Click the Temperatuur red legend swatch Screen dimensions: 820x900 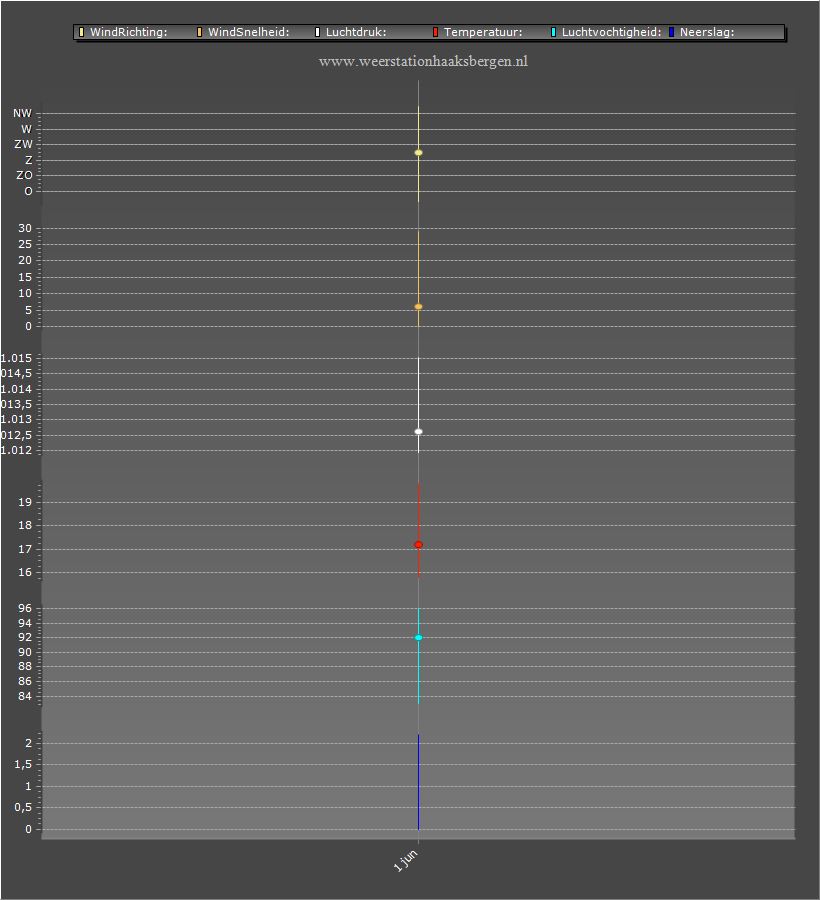436,32
